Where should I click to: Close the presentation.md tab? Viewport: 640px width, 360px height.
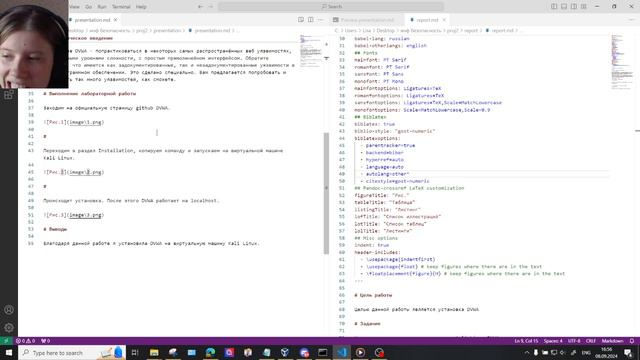coord(116,20)
